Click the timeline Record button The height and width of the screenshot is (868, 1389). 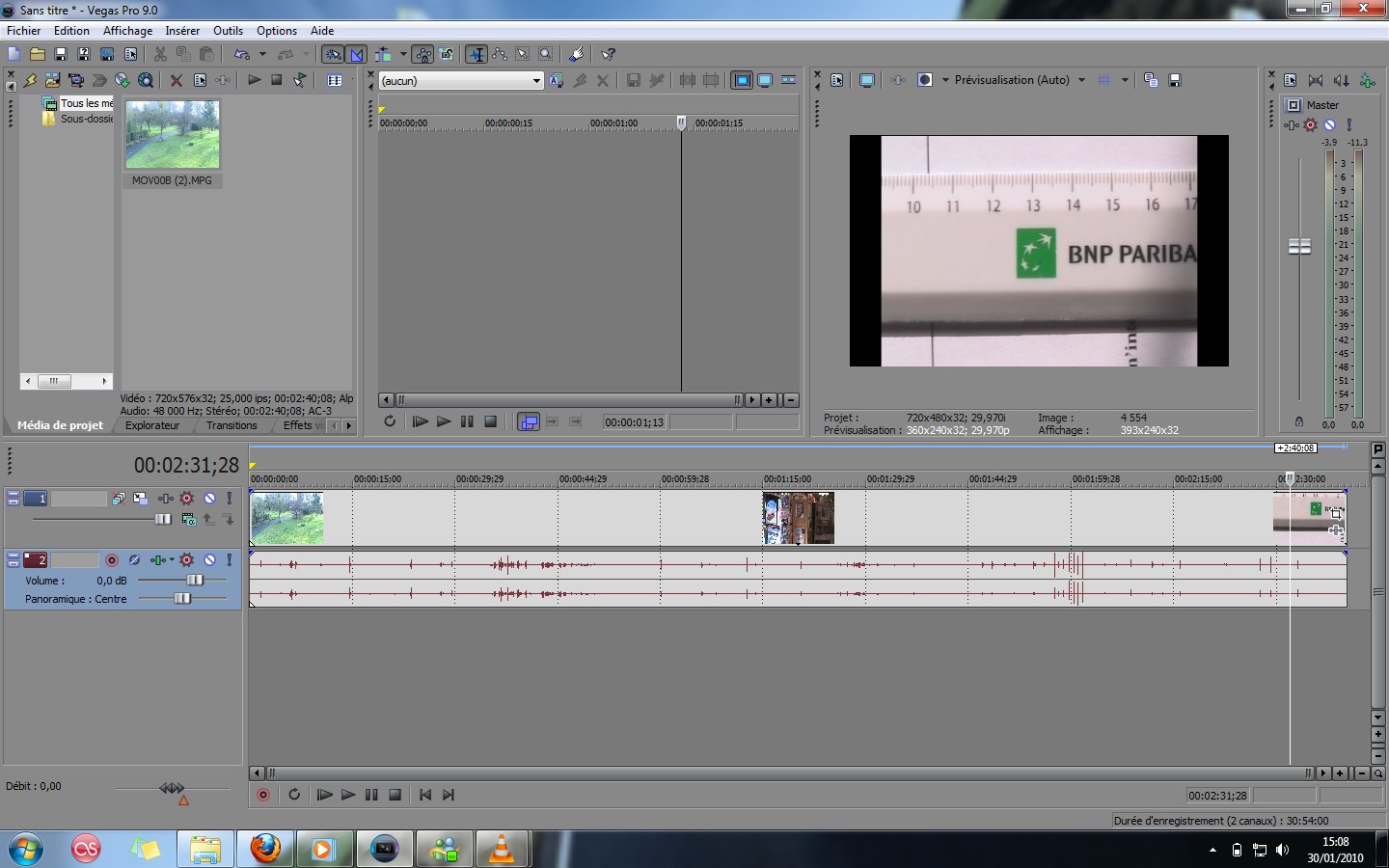click(263, 795)
